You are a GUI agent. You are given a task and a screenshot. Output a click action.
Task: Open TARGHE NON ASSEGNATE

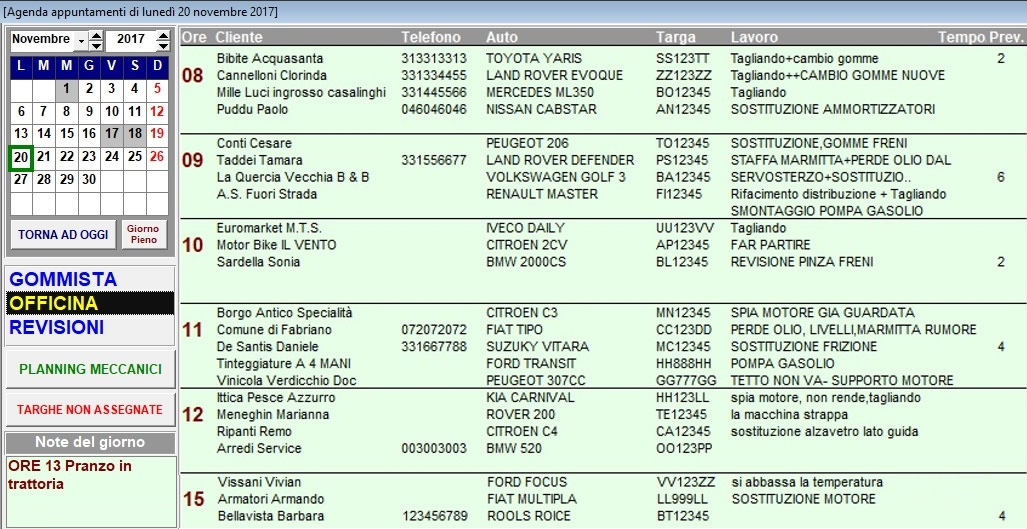[x=90, y=410]
